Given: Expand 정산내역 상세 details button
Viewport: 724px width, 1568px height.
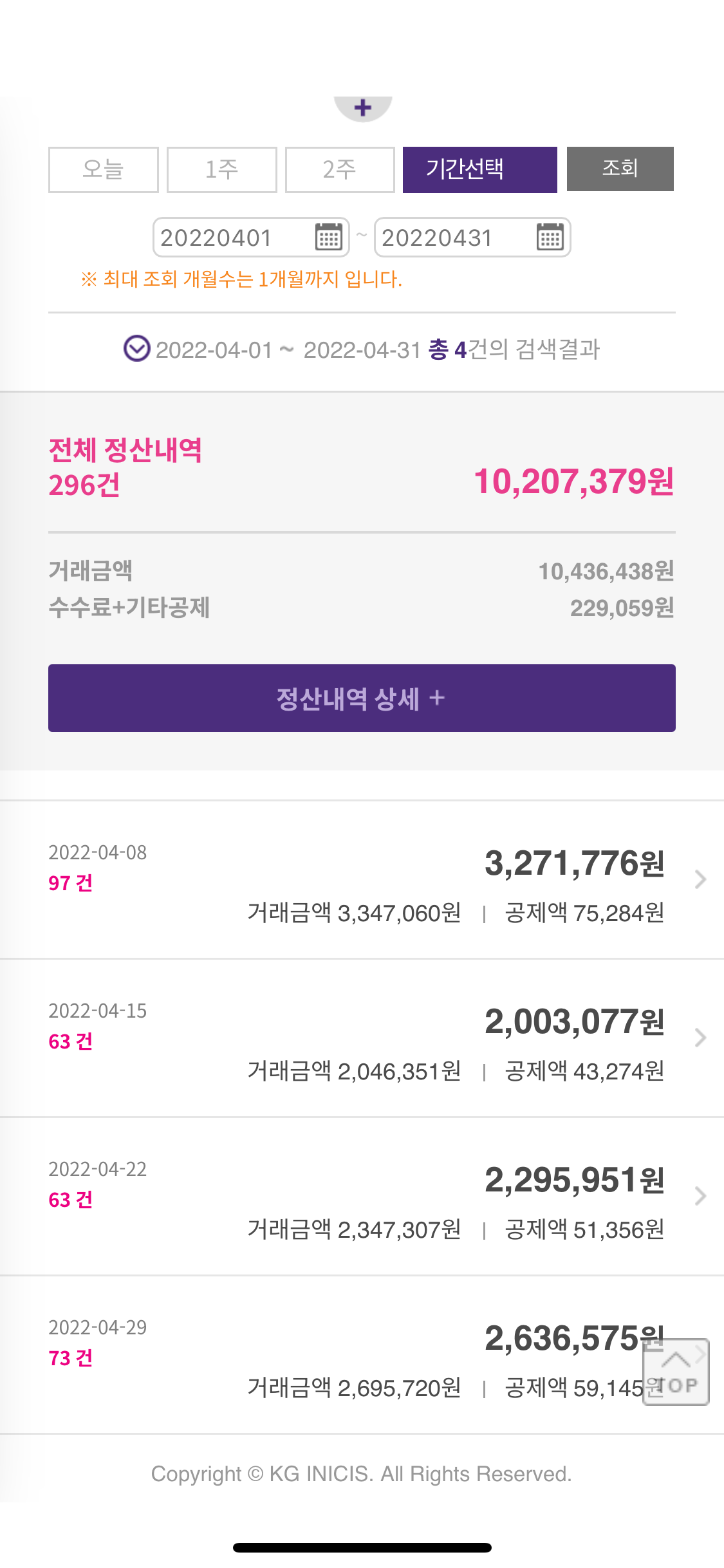Looking at the screenshot, I should tap(362, 698).
